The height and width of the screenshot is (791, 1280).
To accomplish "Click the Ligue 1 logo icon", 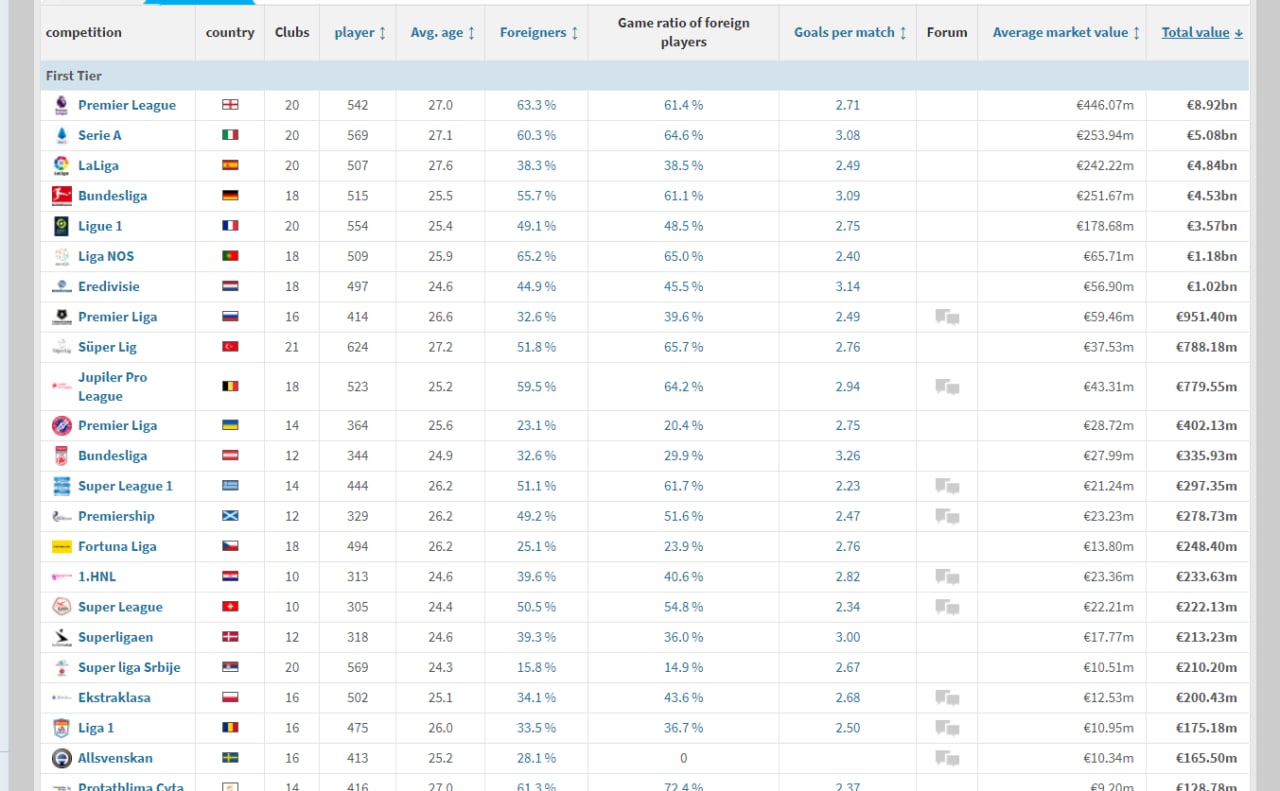I will [x=62, y=226].
